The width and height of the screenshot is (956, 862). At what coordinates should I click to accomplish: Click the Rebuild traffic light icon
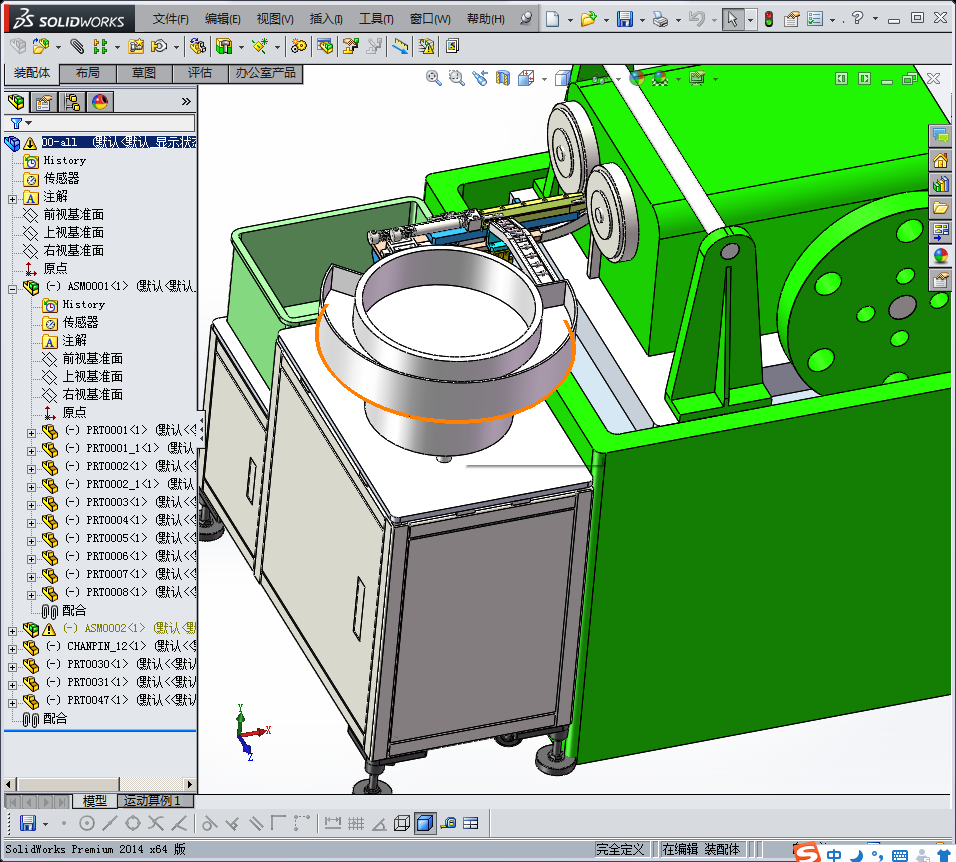(x=768, y=19)
